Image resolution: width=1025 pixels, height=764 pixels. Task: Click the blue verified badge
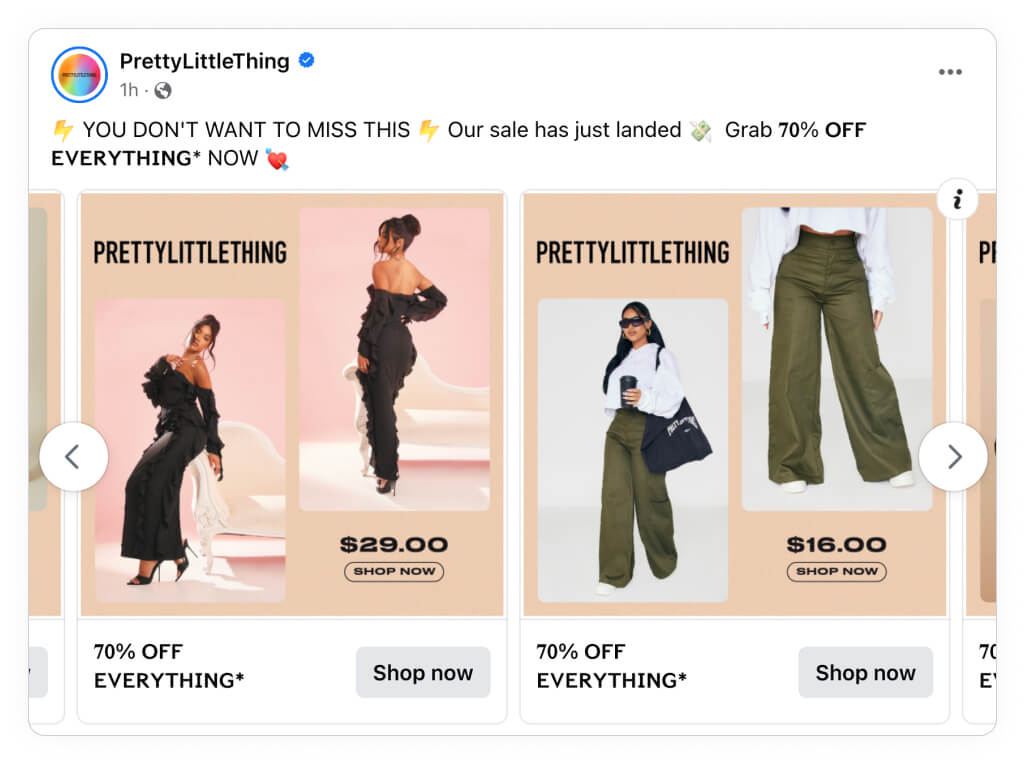tap(306, 60)
